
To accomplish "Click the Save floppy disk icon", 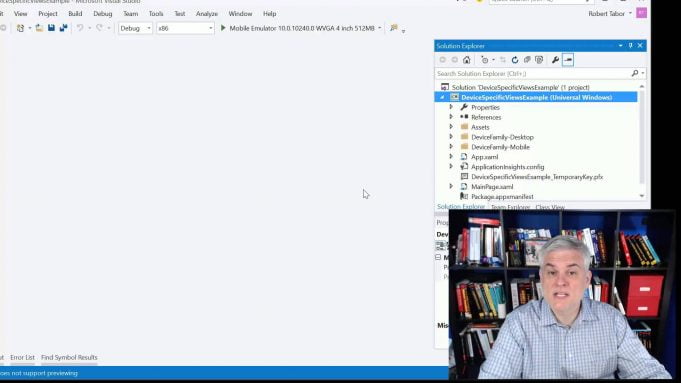I will 51,28.
